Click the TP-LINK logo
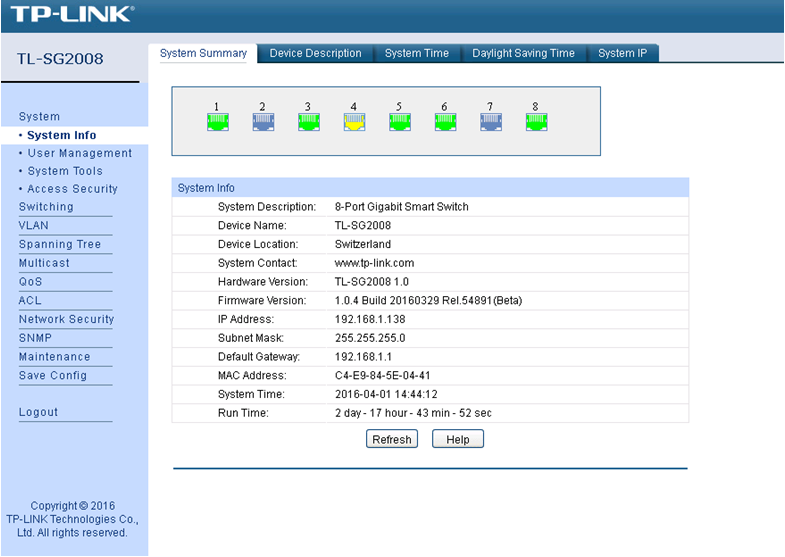The height and width of the screenshot is (557, 785). point(73,14)
